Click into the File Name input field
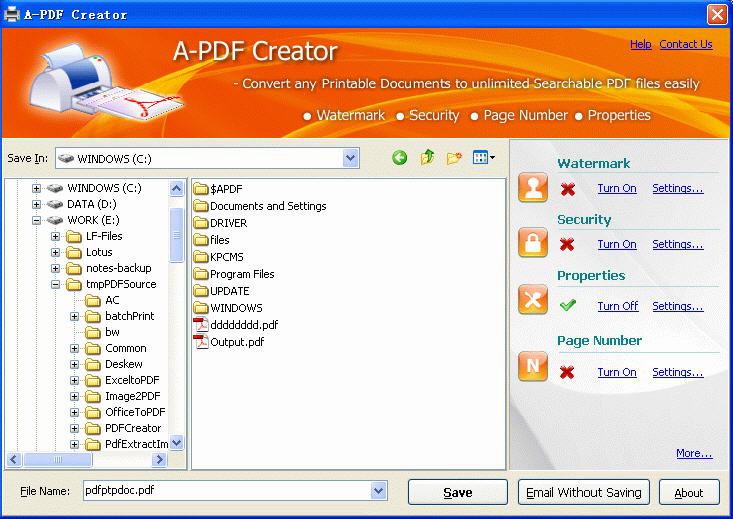Screen dimensions: 733x519 (x=227, y=491)
